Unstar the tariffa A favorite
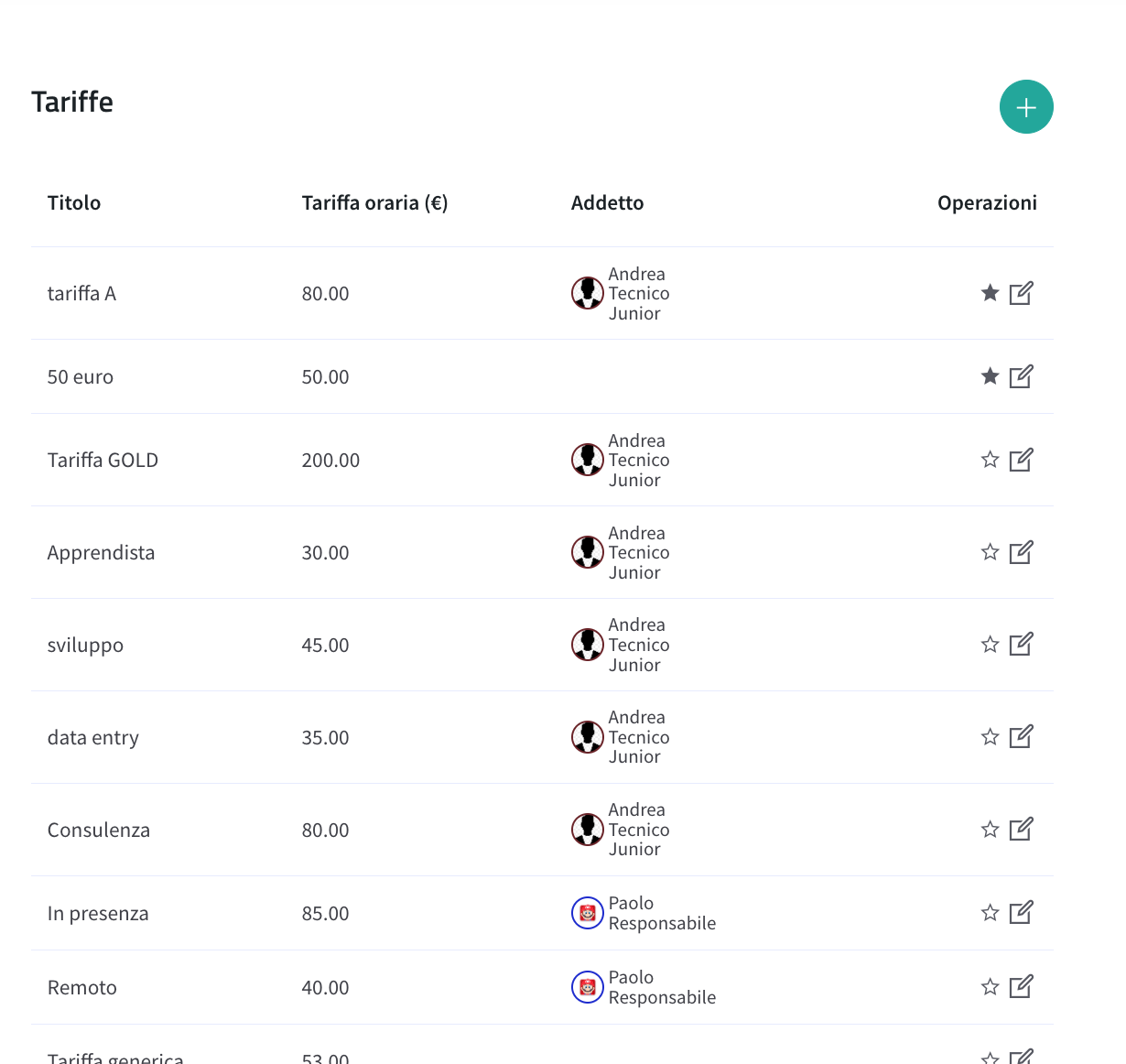 [x=990, y=293]
